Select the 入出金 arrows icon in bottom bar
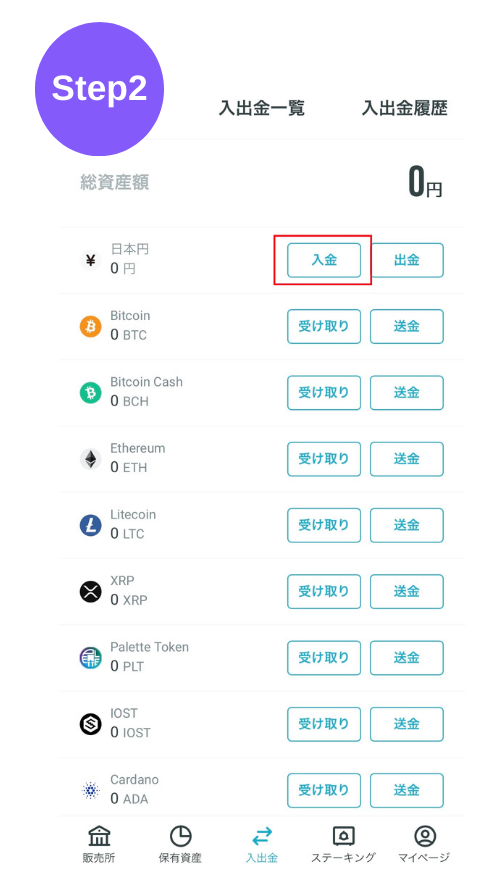Image resolution: width=491 pixels, height=885 pixels. (x=262, y=836)
